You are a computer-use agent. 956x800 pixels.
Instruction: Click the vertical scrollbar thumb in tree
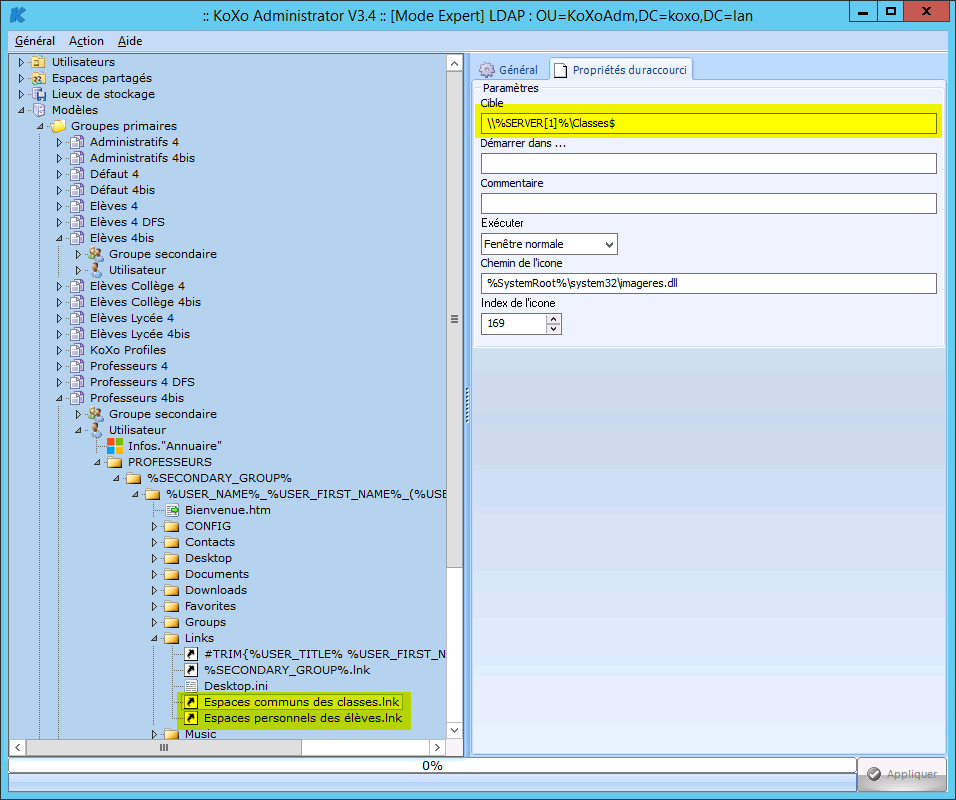coord(455,320)
